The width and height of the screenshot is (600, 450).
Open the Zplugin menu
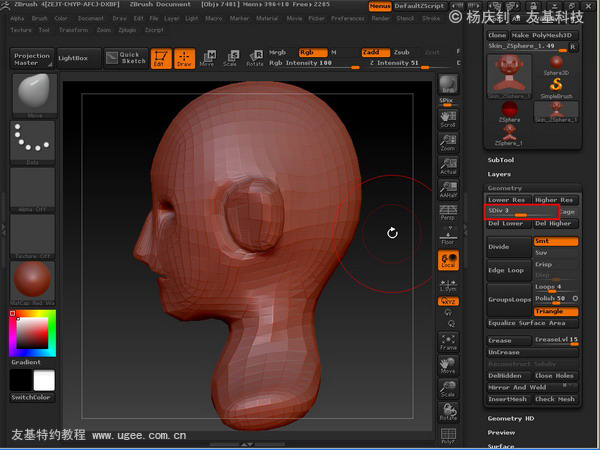[x=127, y=30]
